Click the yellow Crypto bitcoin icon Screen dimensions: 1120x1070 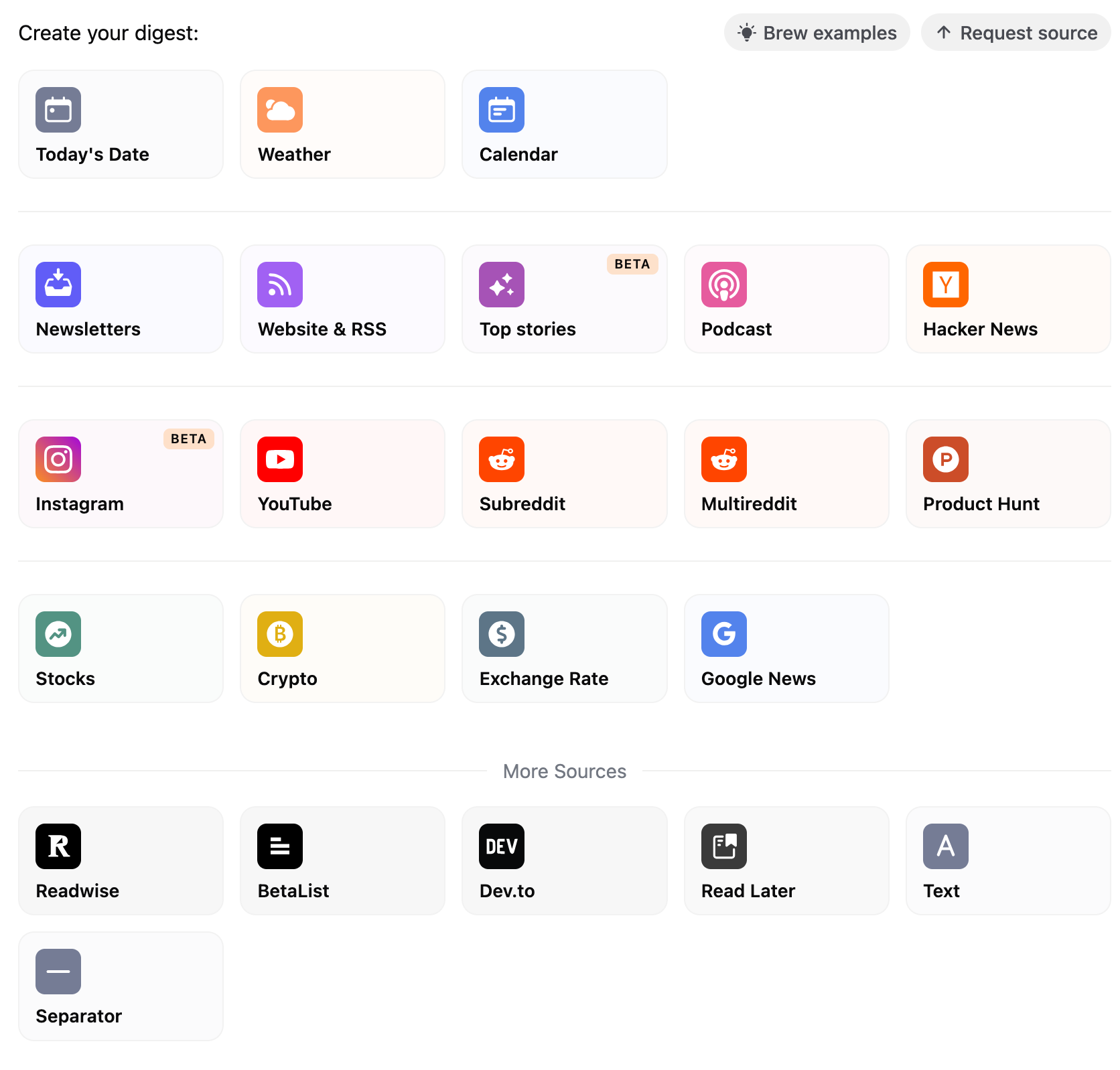tap(280, 634)
